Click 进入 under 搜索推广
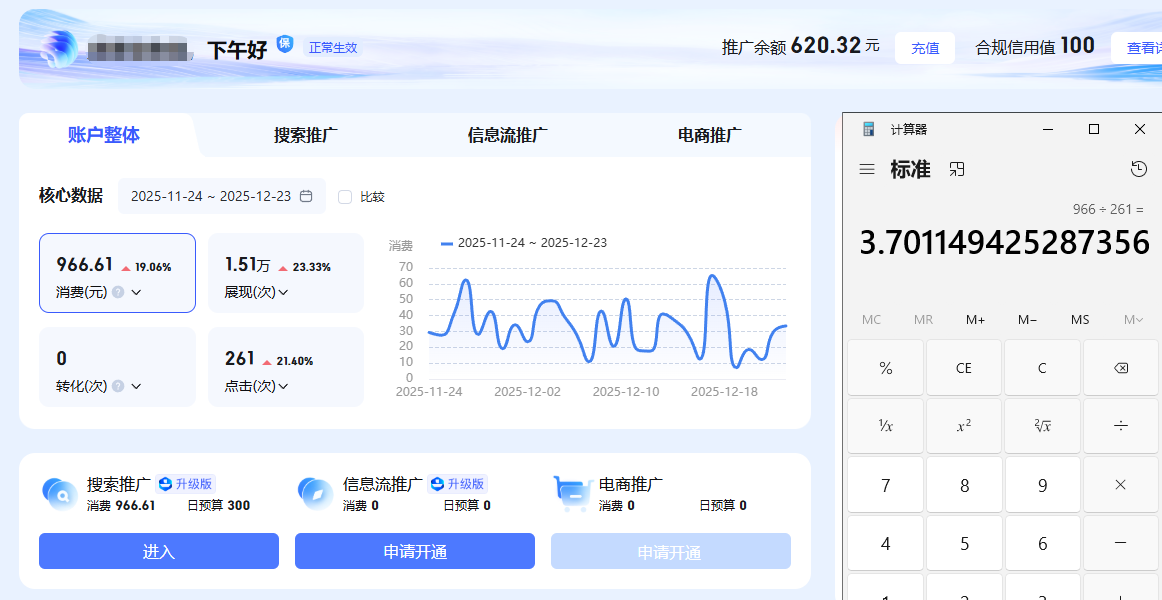Image resolution: width=1162 pixels, height=600 pixels. (159, 551)
